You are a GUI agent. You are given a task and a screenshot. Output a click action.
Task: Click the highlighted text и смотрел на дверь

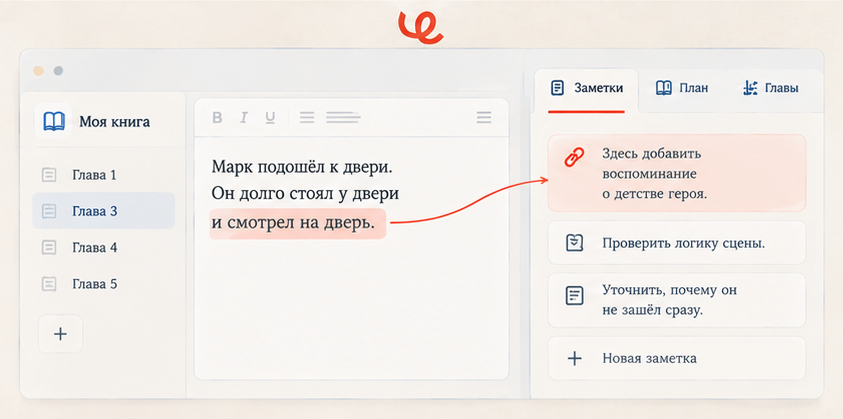[x=298, y=223]
